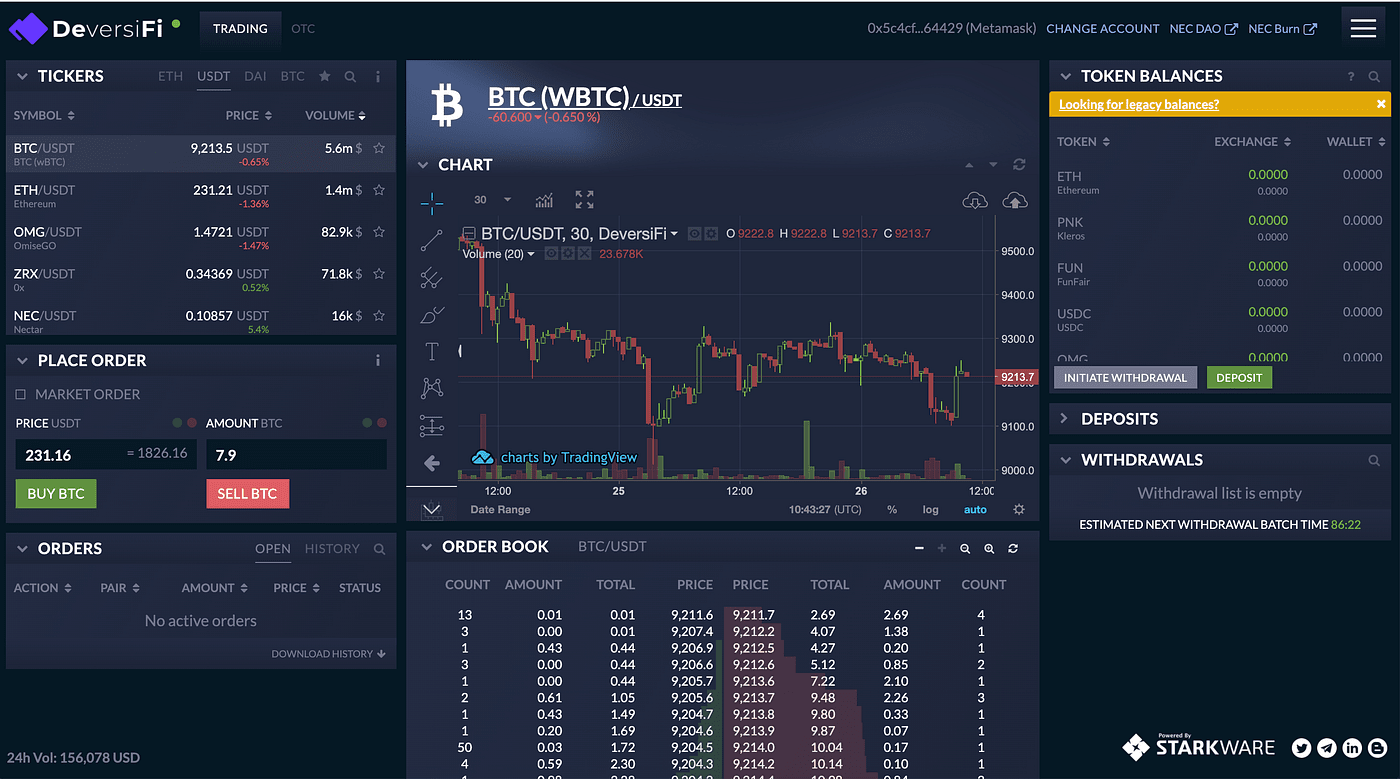Show ETH quote tickers
The width and height of the screenshot is (1400, 779).
click(x=171, y=76)
